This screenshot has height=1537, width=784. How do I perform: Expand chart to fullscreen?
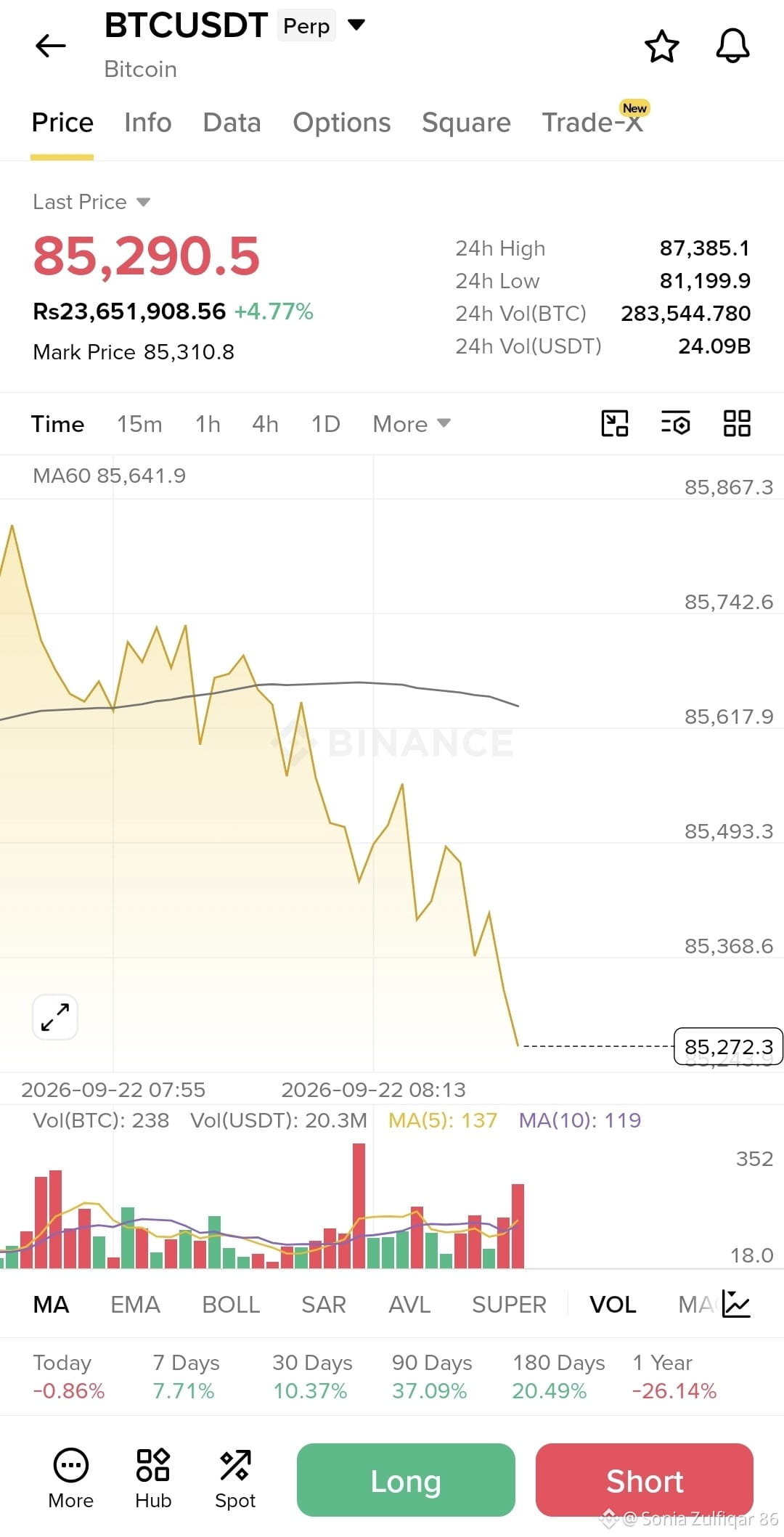tap(55, 1016)
